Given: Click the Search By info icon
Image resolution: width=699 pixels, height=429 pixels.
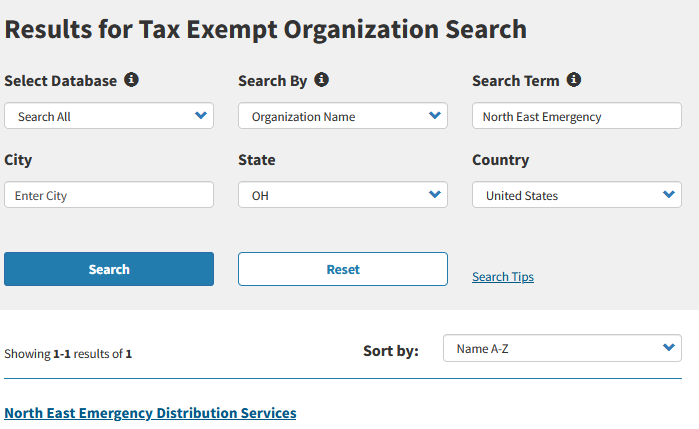Looking at the screenshot, I should point(321,80).
